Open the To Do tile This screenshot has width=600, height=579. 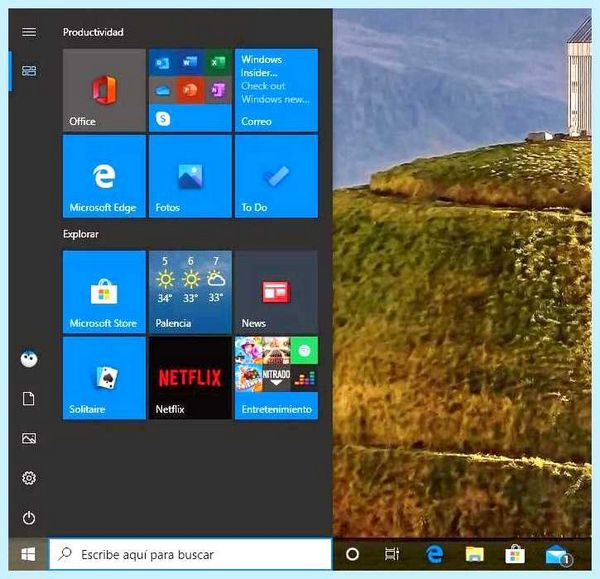pos(276,176)
